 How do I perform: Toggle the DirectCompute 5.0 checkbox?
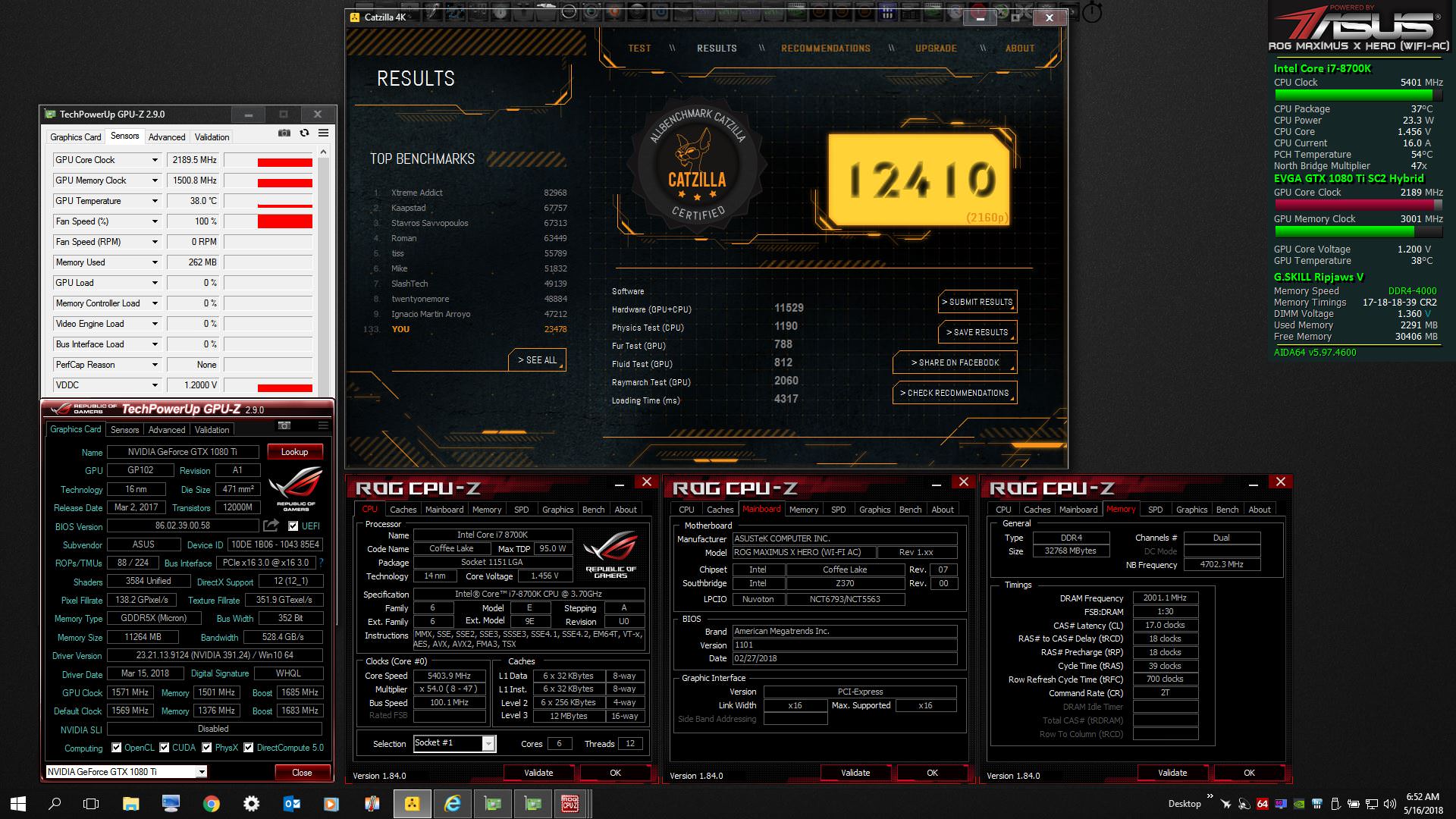tap(248, 748)
